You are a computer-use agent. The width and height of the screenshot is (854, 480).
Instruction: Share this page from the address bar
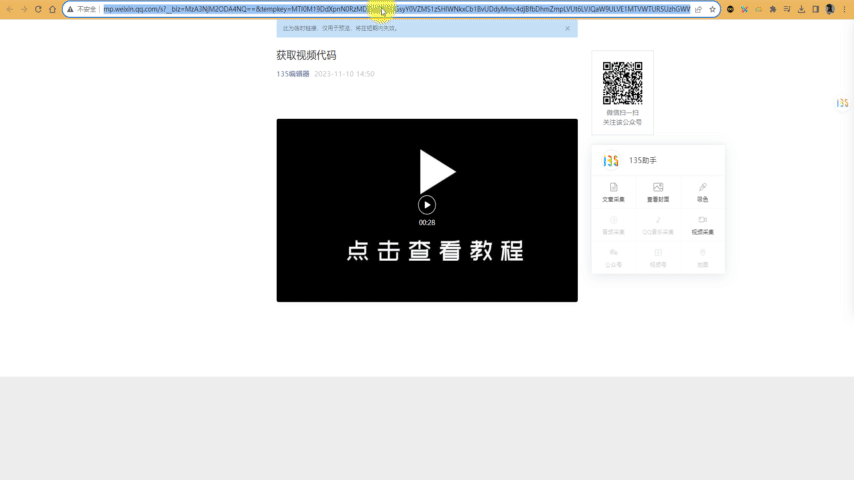pyautogui.click(x=698, y=9)
